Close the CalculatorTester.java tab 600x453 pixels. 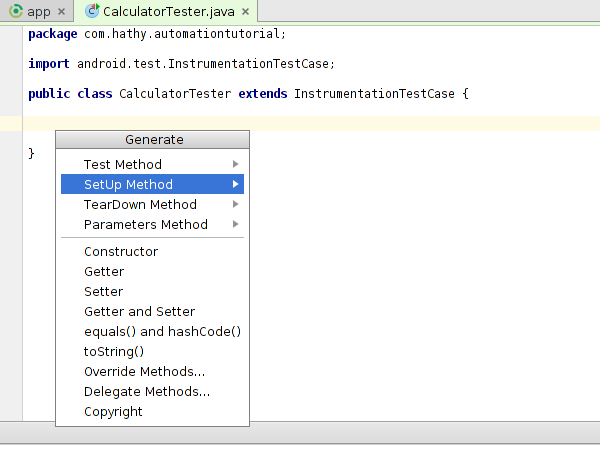click(243, 12)
